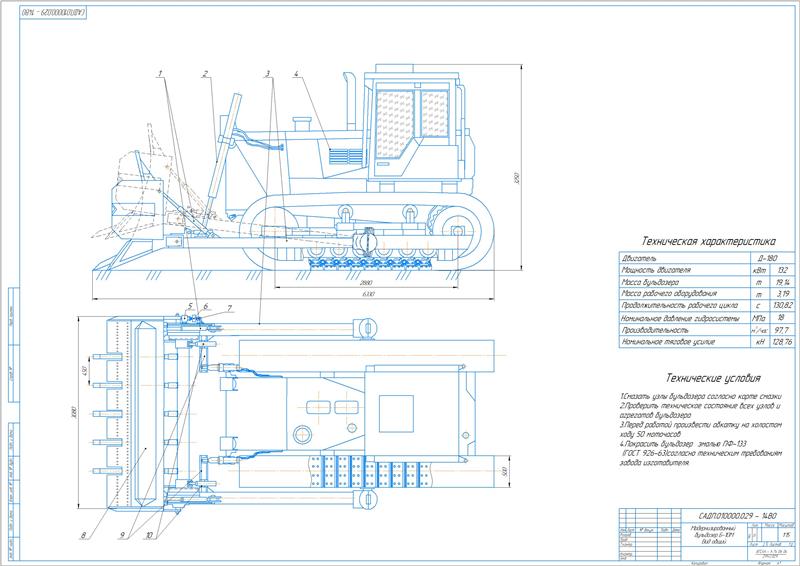800x566 pixels.
Task: Click the pressure value "18"
Action: pos(781,318)
